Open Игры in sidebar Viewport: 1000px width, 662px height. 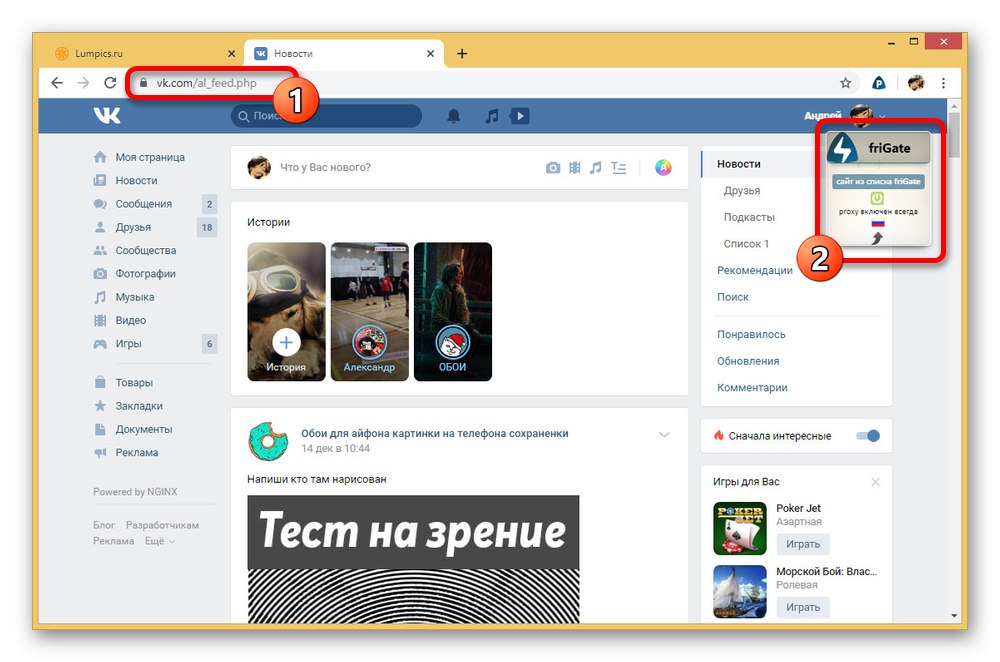point(128,344)
